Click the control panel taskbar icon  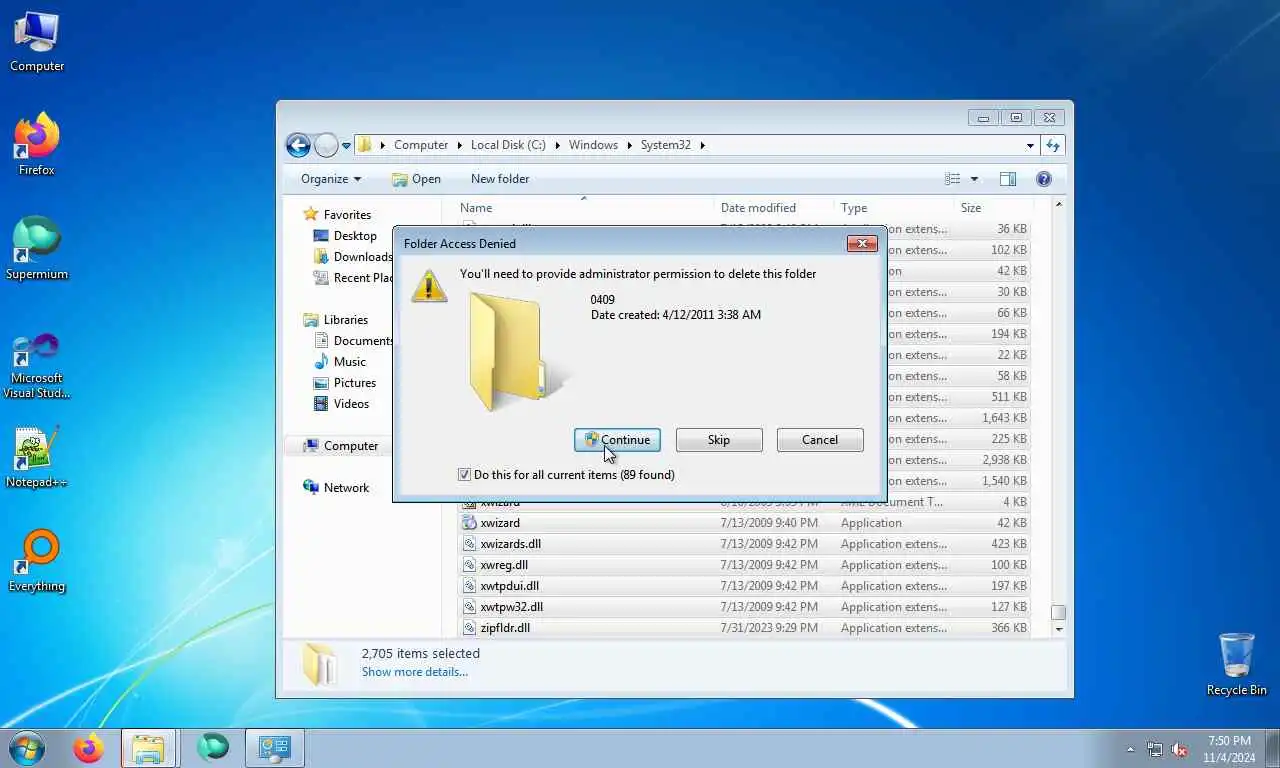click(x=274, y=748)
